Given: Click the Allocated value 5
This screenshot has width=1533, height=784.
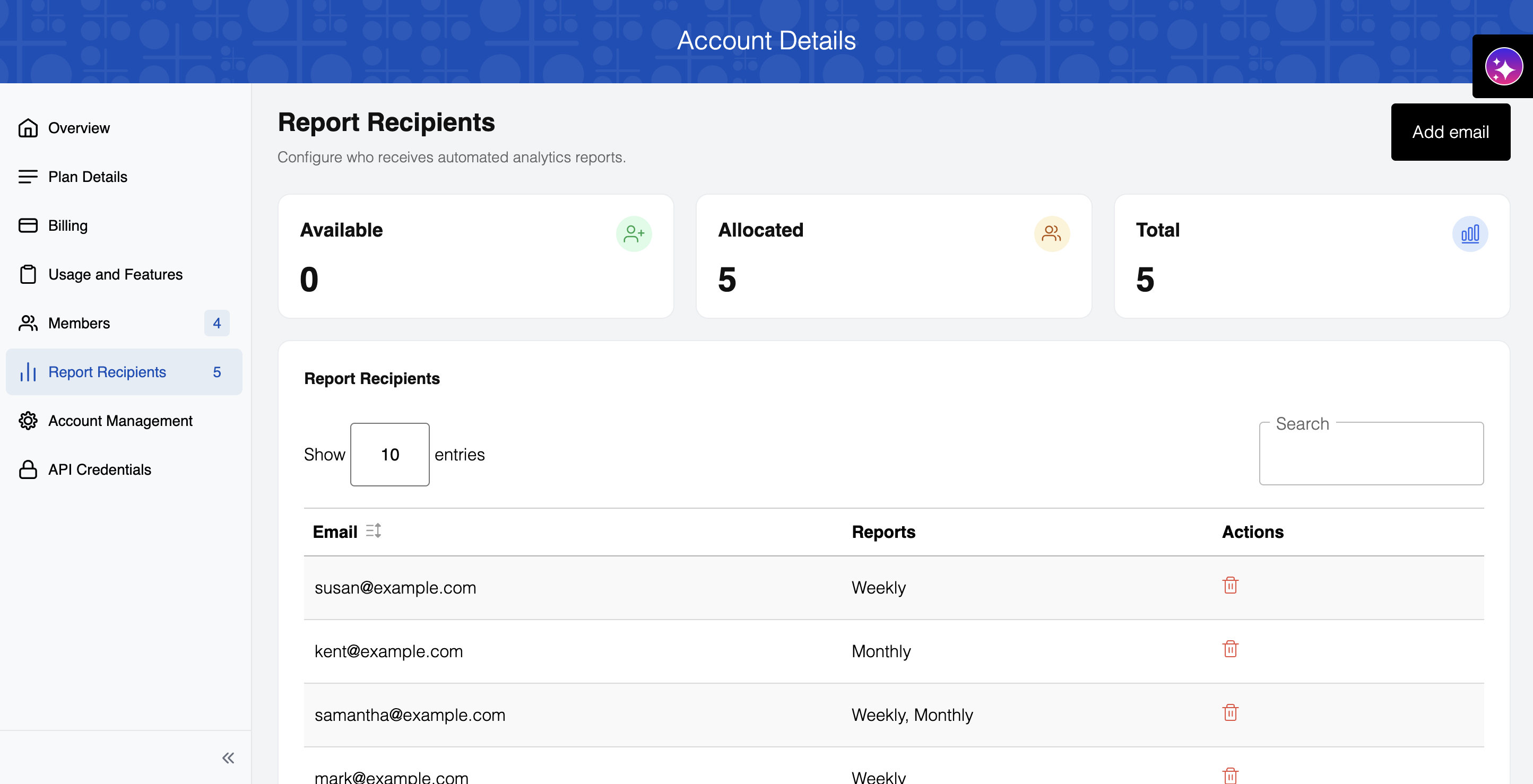Looking at the screenshot, I should [x=727, y=280].
